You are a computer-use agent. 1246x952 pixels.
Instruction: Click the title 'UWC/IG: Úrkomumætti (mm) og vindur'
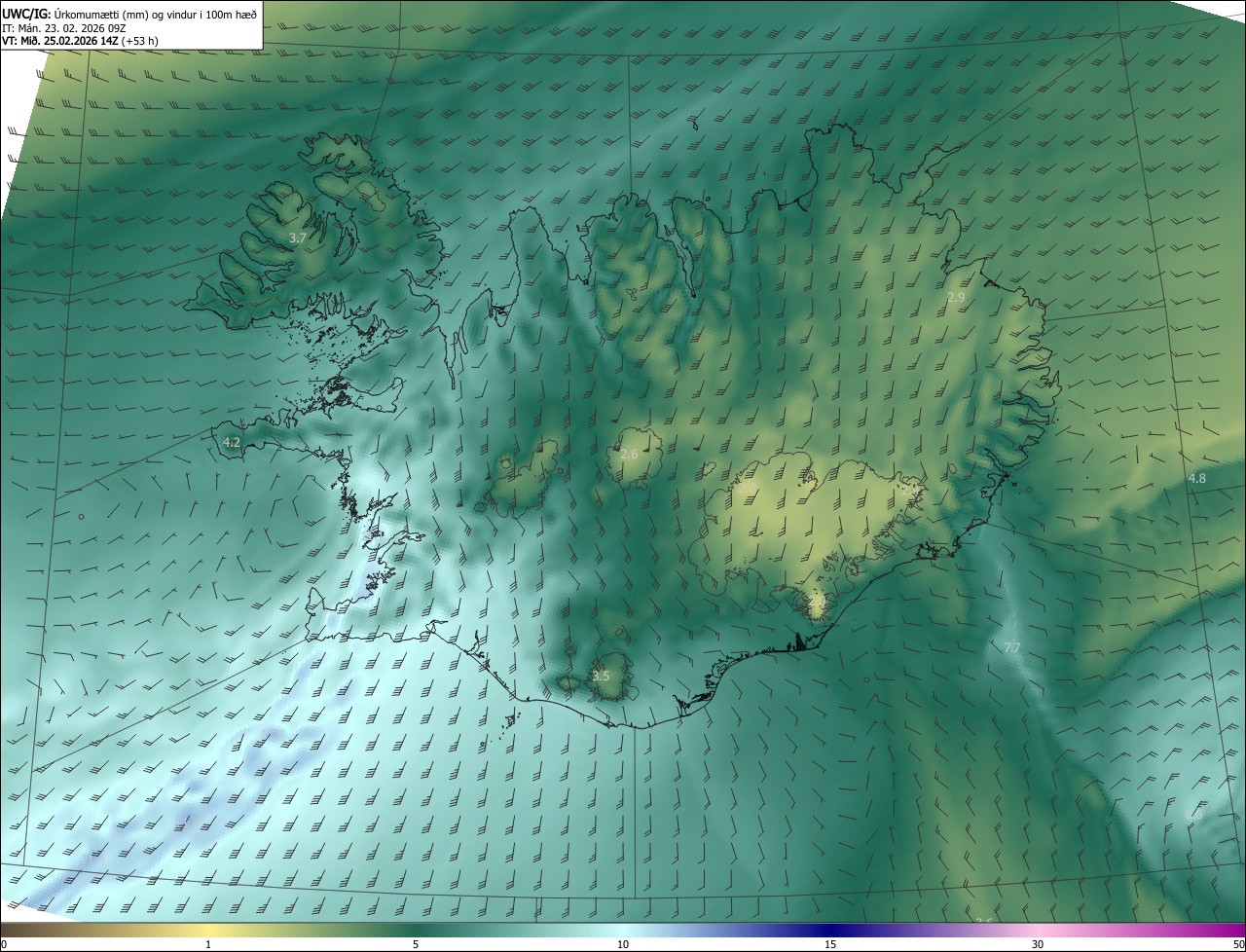[x=128, y=13]
